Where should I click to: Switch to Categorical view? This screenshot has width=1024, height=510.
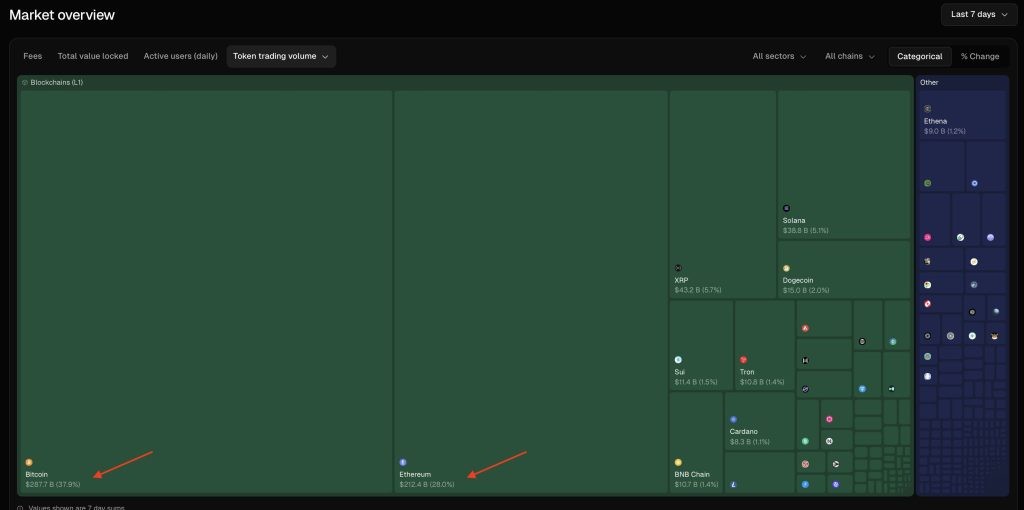coord(919,57)
